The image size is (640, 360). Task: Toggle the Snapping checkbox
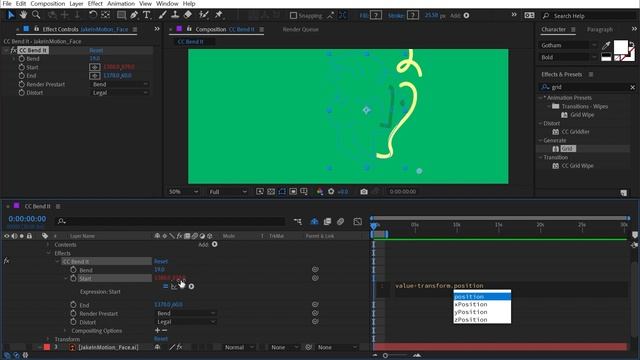click(x=293, y=16)
